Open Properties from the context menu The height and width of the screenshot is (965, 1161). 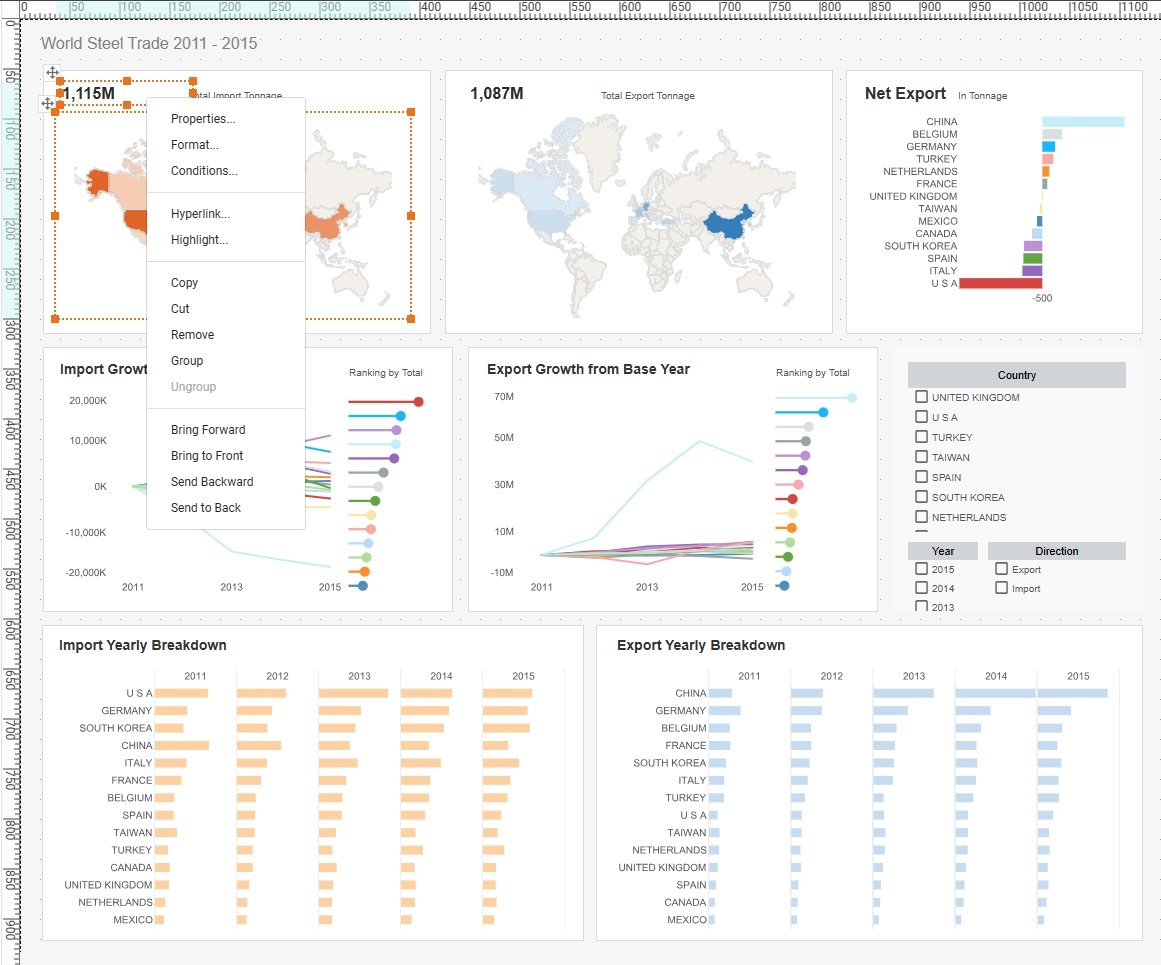pyautogui.click(x=203, y=118)
